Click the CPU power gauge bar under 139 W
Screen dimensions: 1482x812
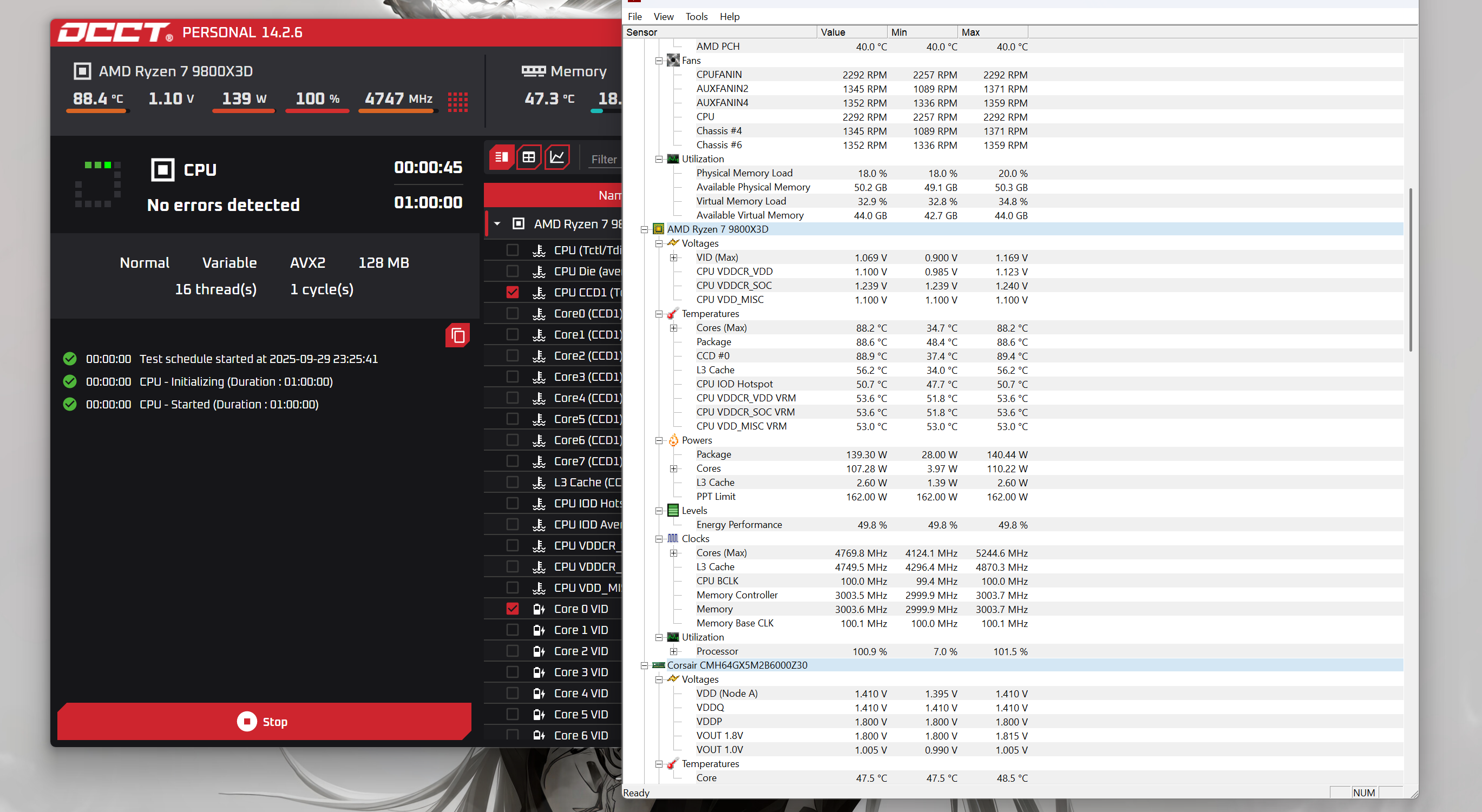244,111
